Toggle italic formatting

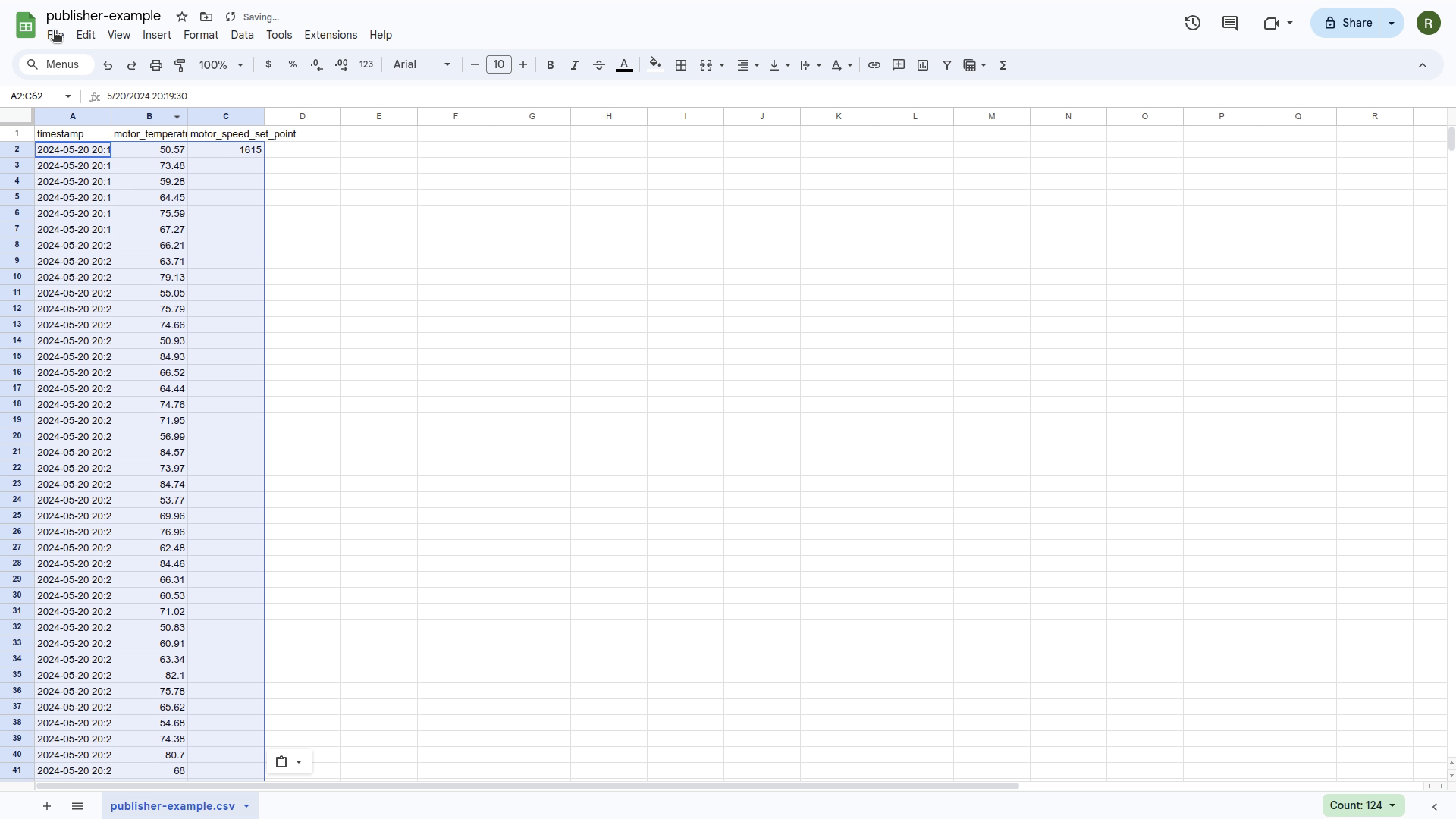coord(574,65)
